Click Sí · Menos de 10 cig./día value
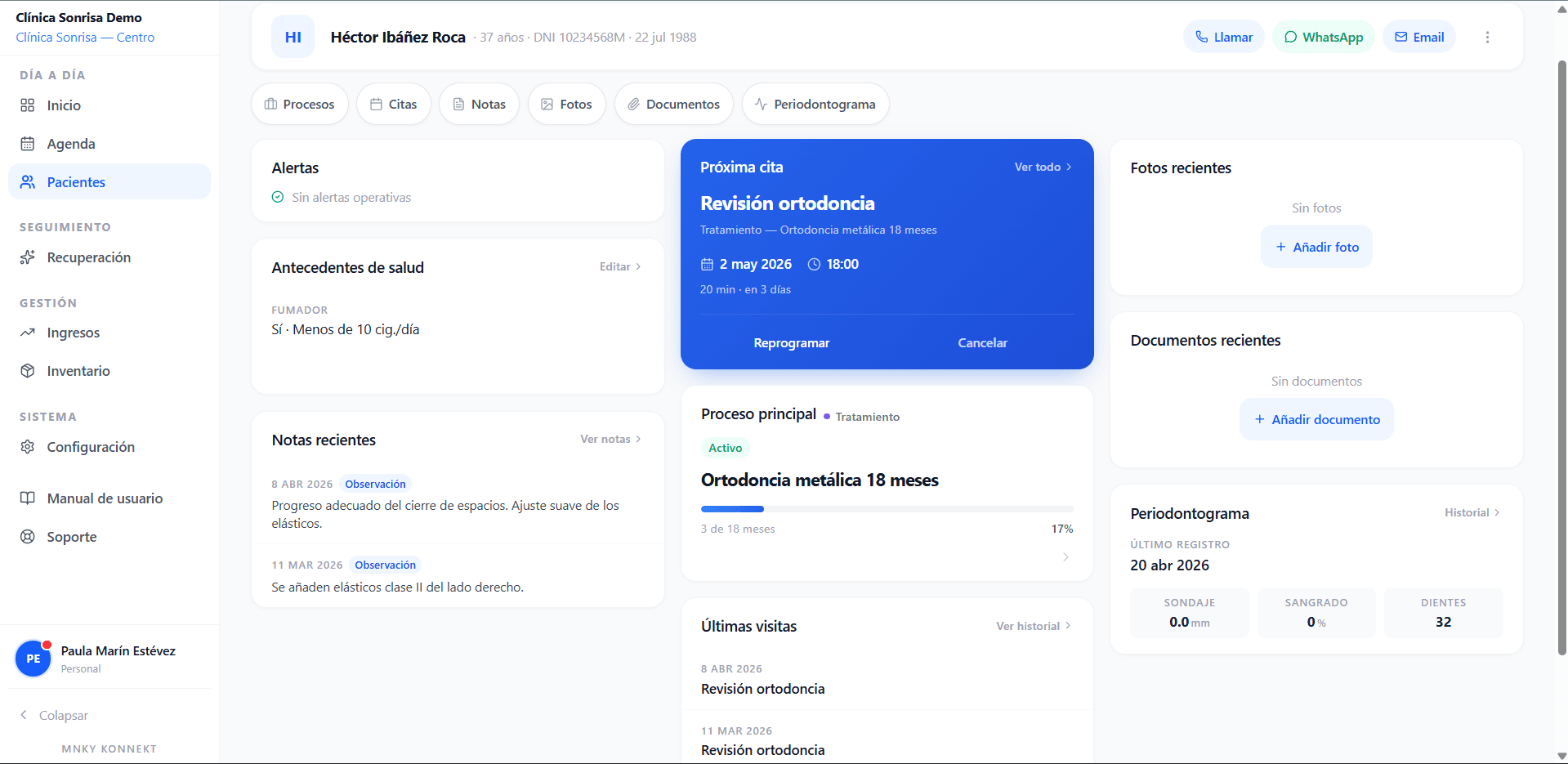 click(346, 329)
